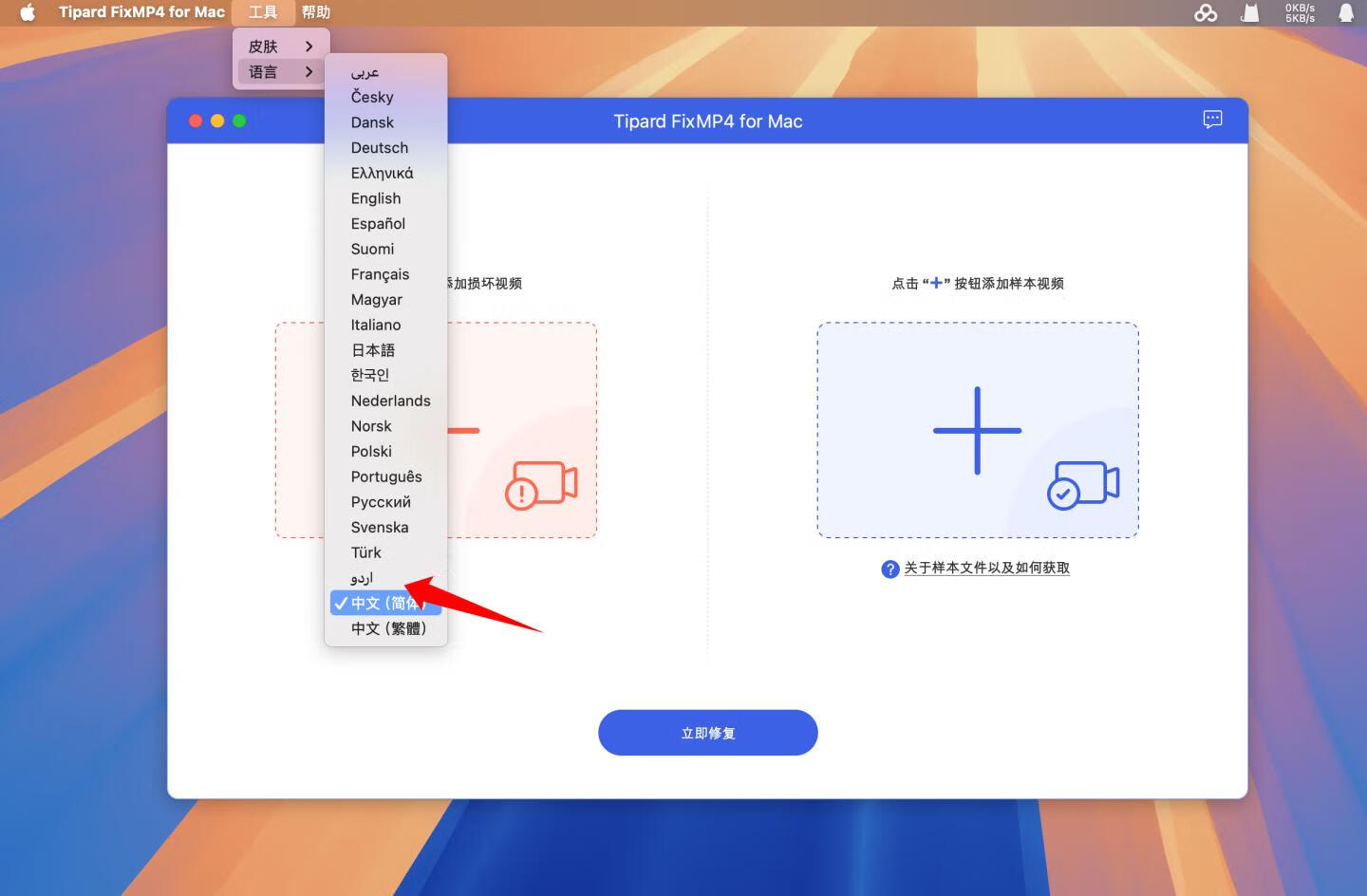Open Tipard FixMP4 for Mac app menu

(141, 12)
